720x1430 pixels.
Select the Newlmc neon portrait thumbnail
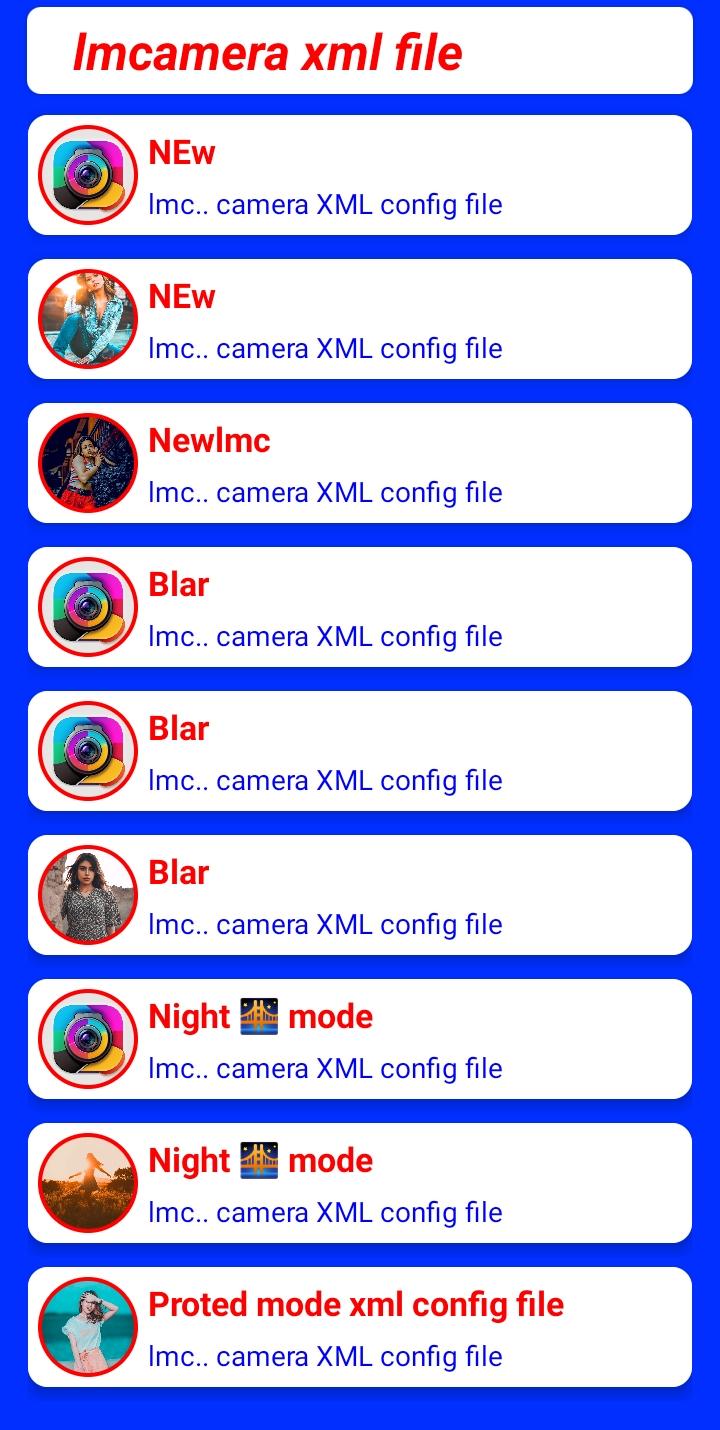tap(88, 463)
